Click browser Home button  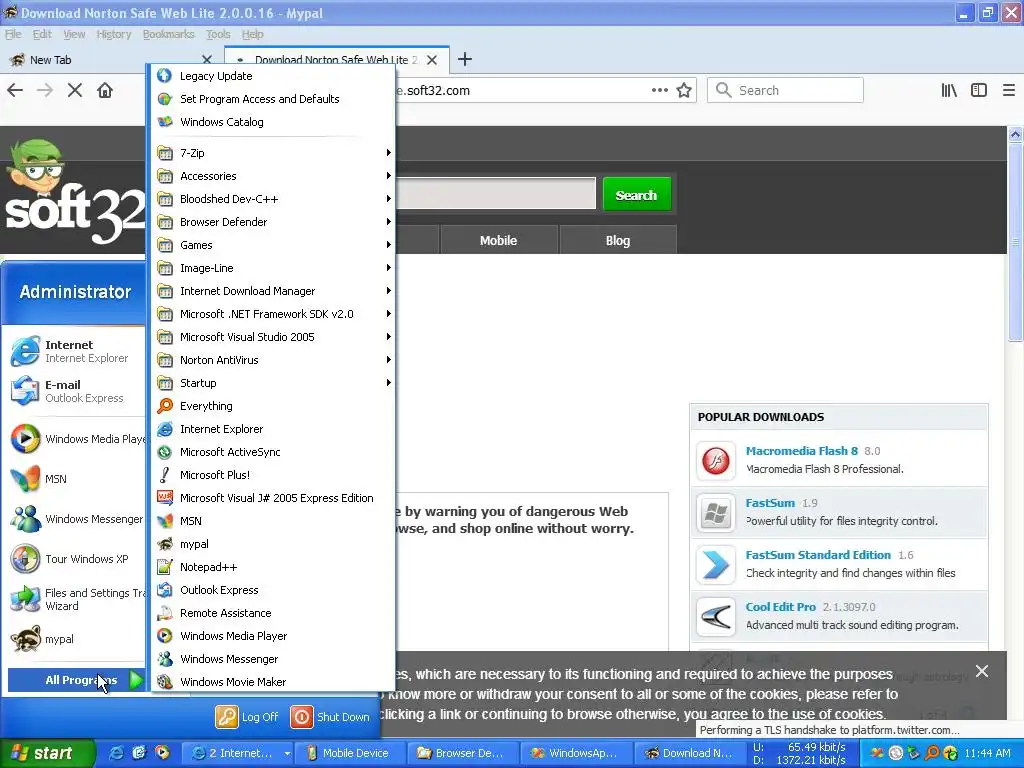pos(104,90)
